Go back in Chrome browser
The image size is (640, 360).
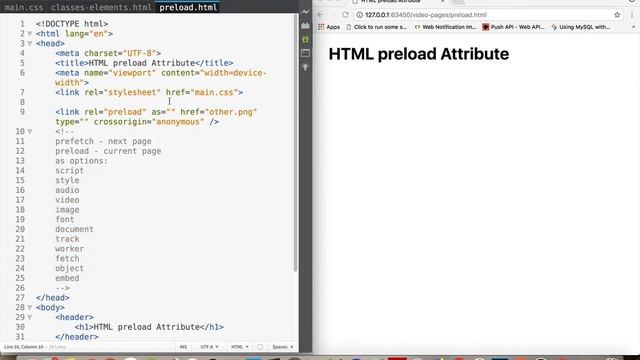(321, 15)
